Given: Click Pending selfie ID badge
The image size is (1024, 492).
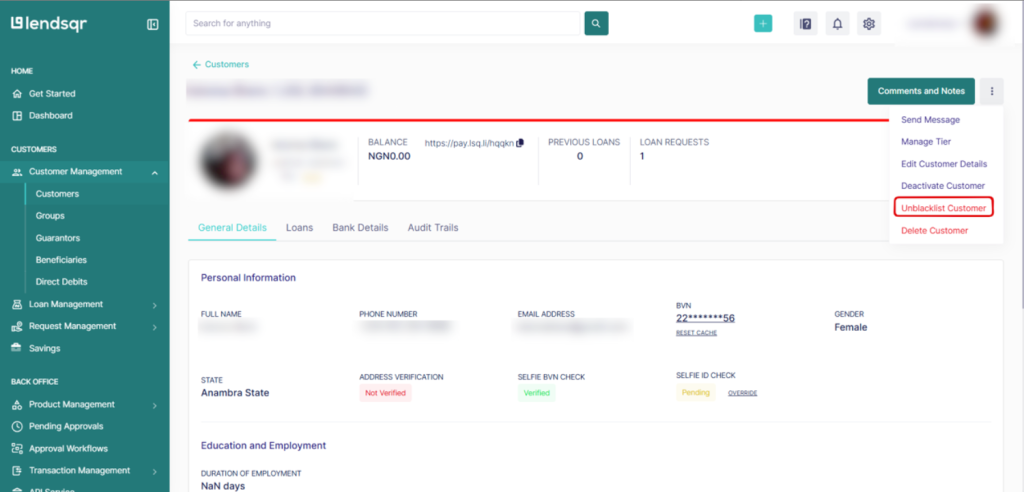Looking at the screenshot, I should (x=696, y=393).
